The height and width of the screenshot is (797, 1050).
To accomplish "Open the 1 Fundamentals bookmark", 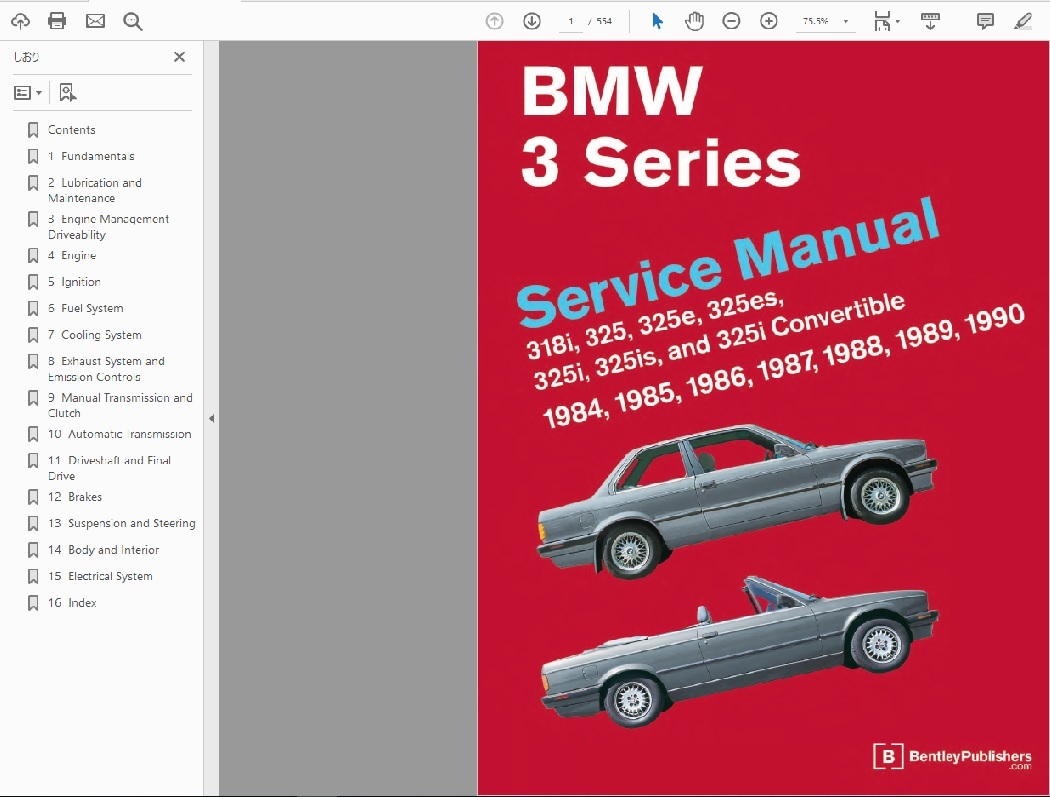I will tap(91, 156).
